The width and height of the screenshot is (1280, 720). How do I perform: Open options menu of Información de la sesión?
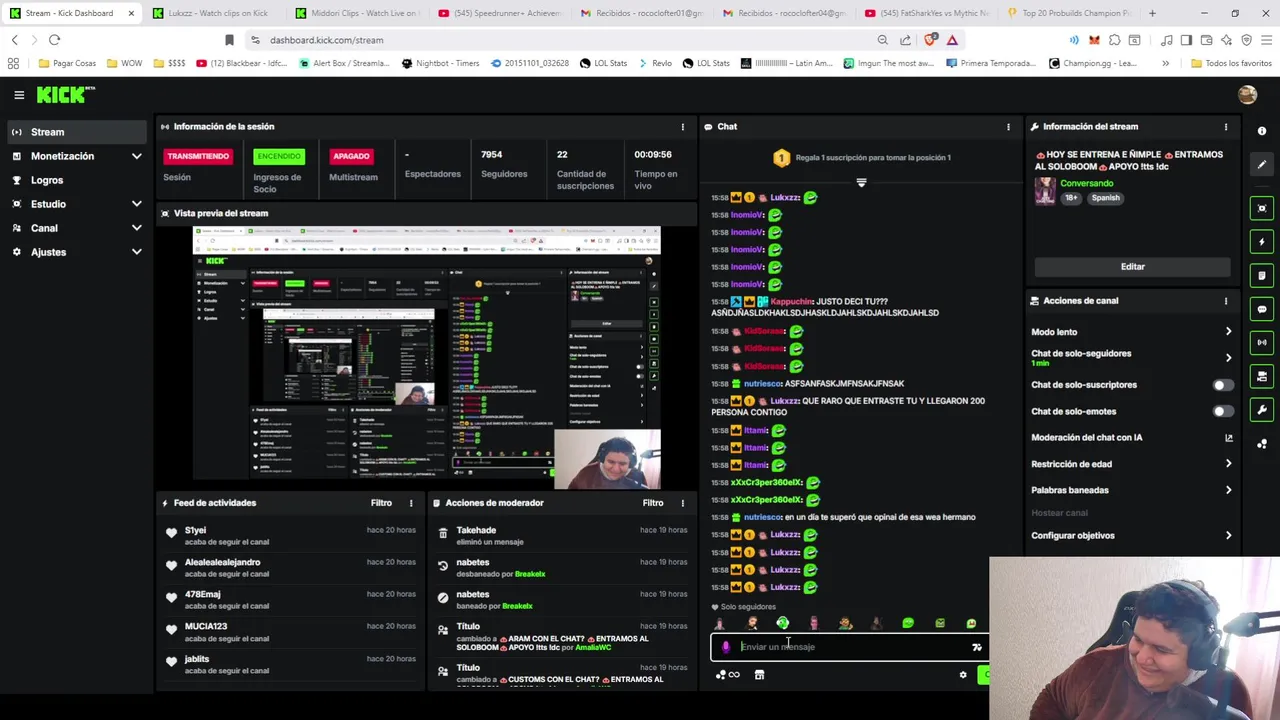(x=683, y=127)
